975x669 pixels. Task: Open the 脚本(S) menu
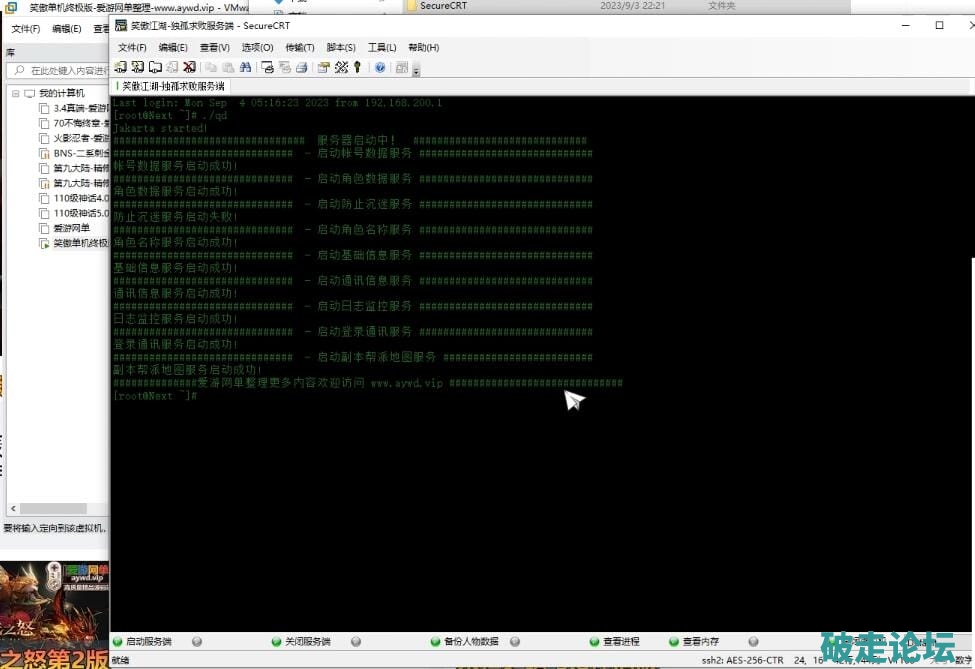(341, 47)
